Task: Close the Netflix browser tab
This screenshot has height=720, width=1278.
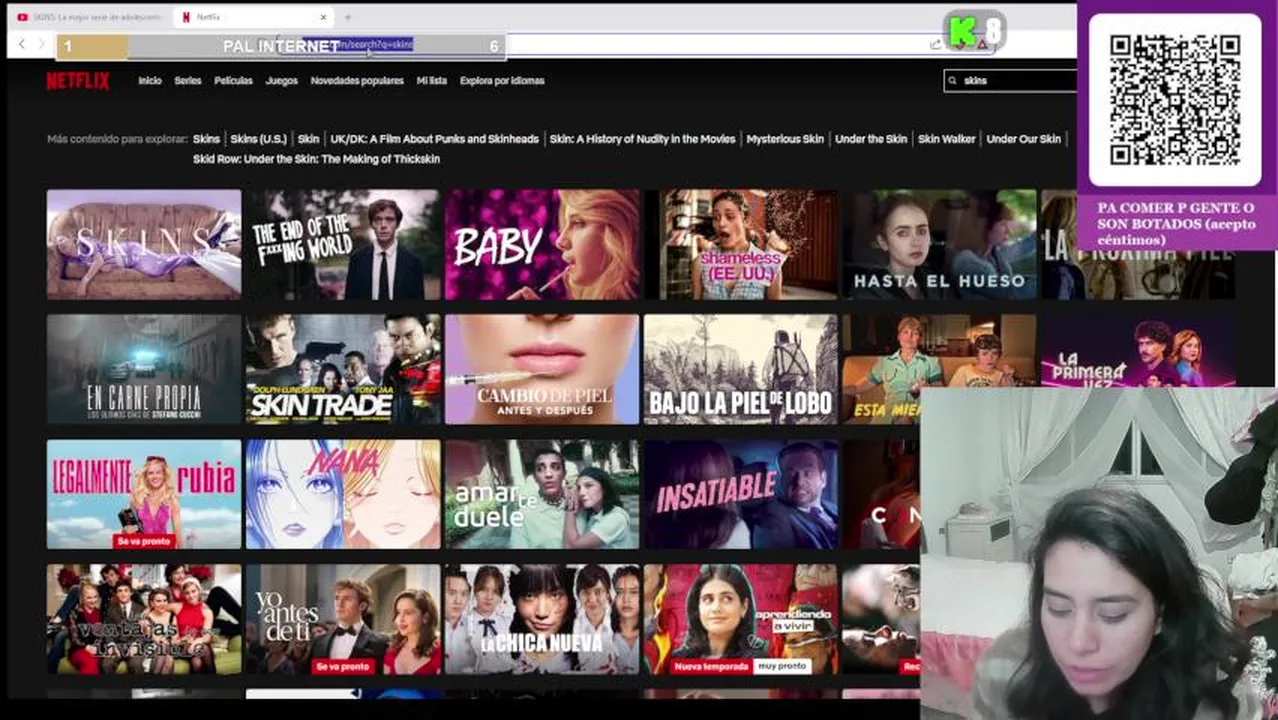Action: 323,17
